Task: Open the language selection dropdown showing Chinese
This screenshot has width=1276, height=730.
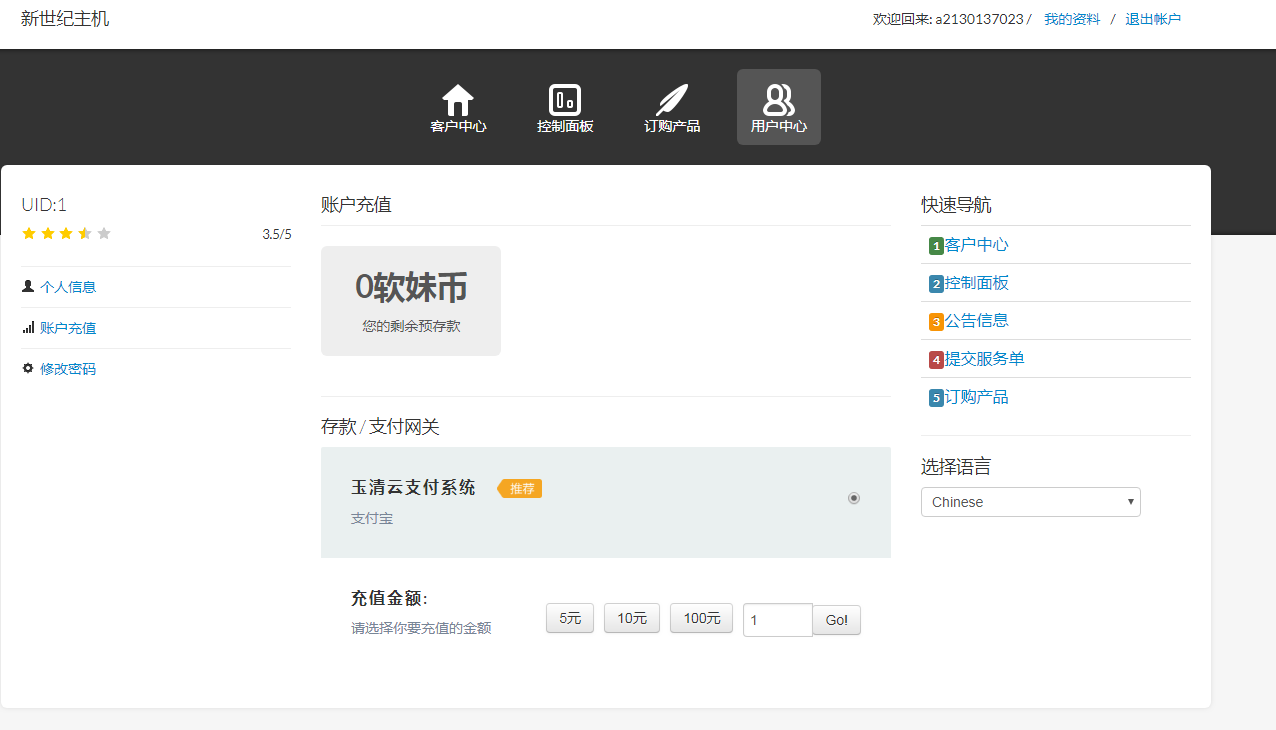Action: (x=1030, y=501)
